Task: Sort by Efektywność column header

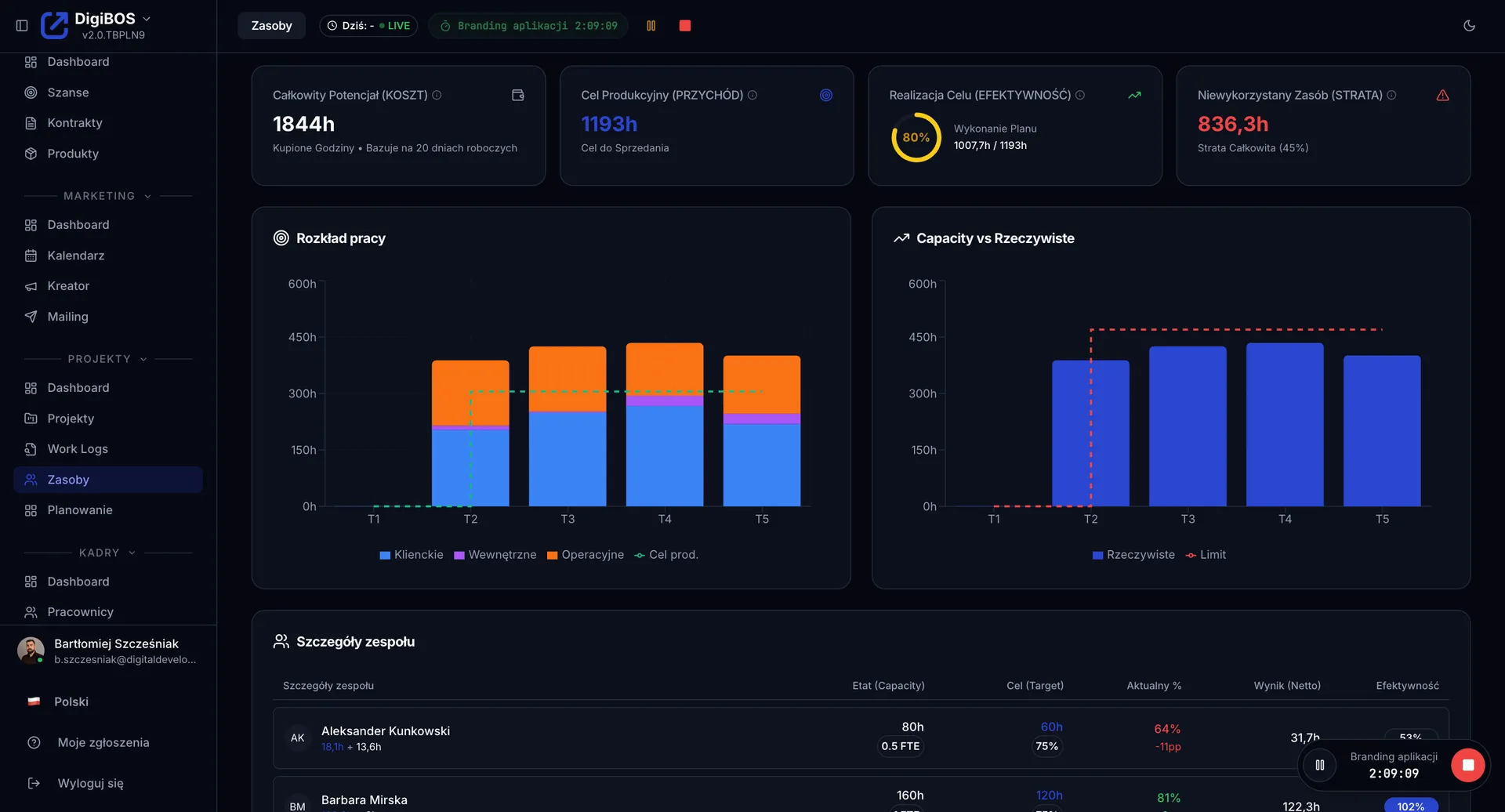Action: coord(1407,686)
